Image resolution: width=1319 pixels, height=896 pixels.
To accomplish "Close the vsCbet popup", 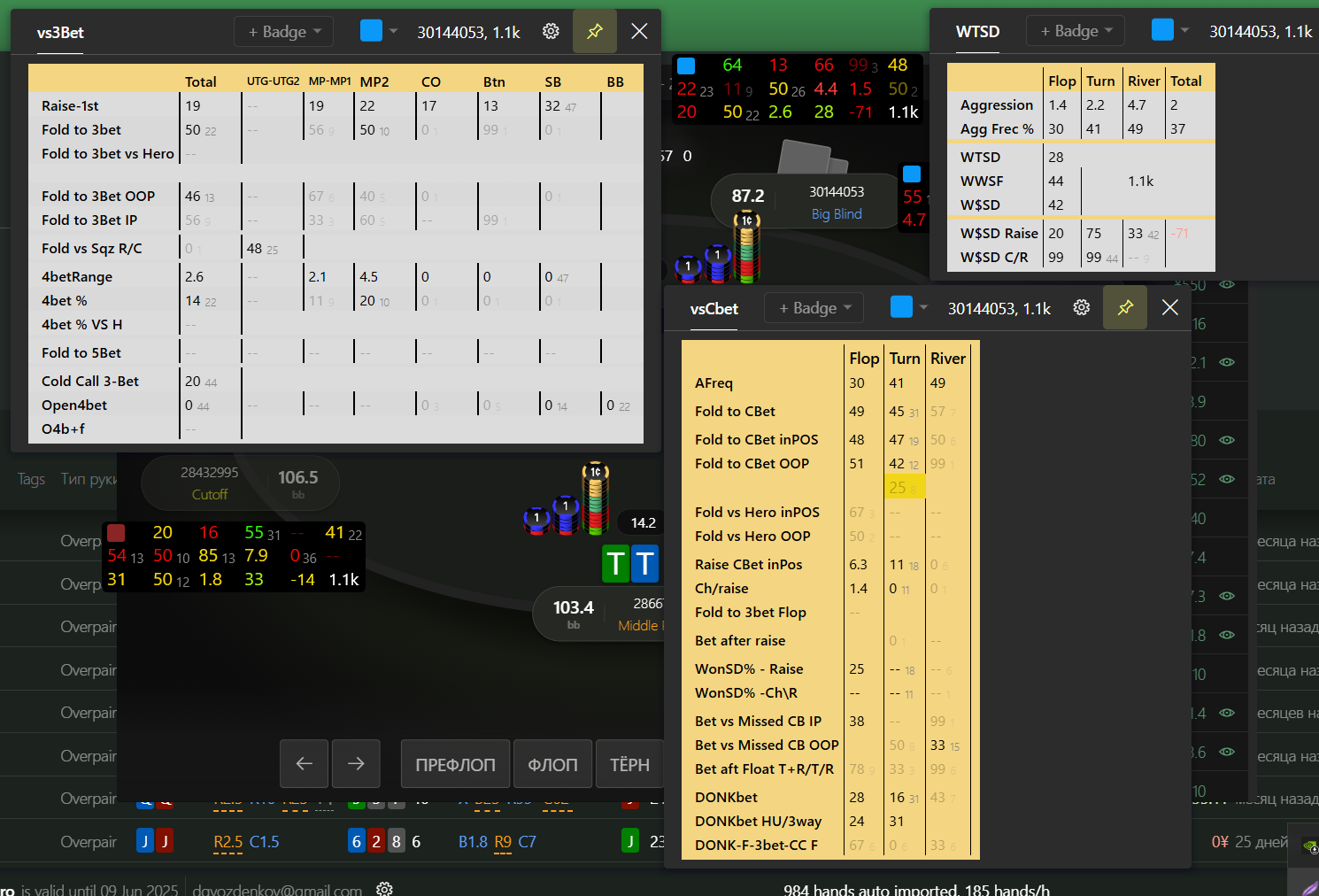I will (1170, 307).
